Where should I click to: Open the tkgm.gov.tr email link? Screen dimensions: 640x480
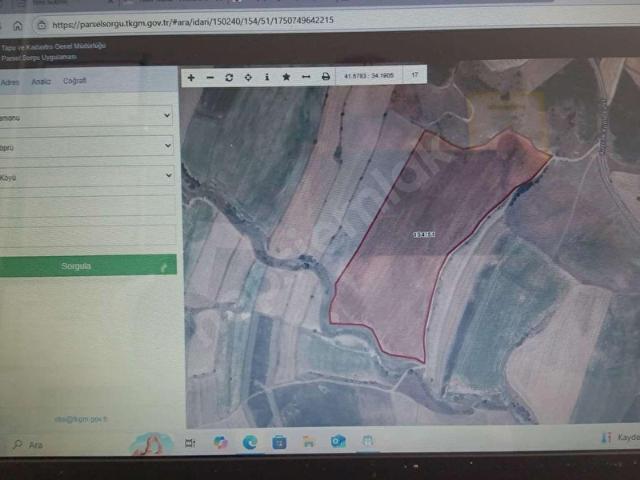[80, 419]
